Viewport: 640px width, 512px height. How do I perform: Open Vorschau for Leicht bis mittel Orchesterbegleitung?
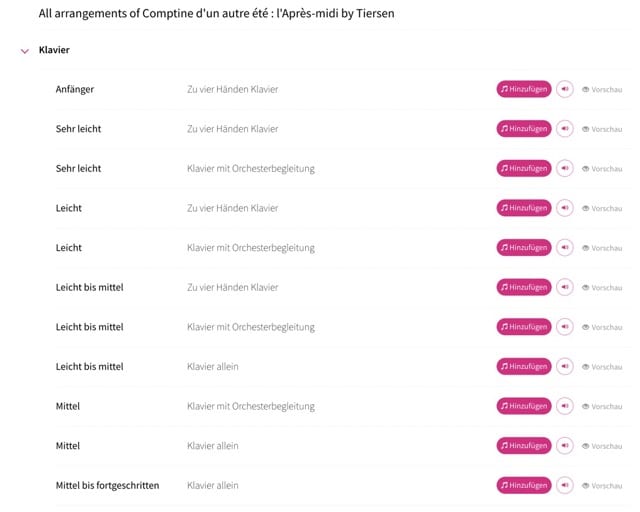click(x=602, y=327)
